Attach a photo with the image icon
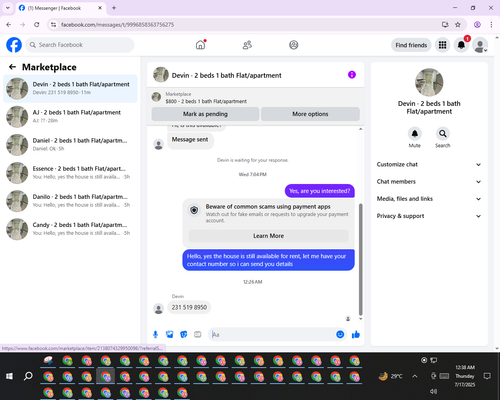The image size is (500, 400). [x=169, y=334]
